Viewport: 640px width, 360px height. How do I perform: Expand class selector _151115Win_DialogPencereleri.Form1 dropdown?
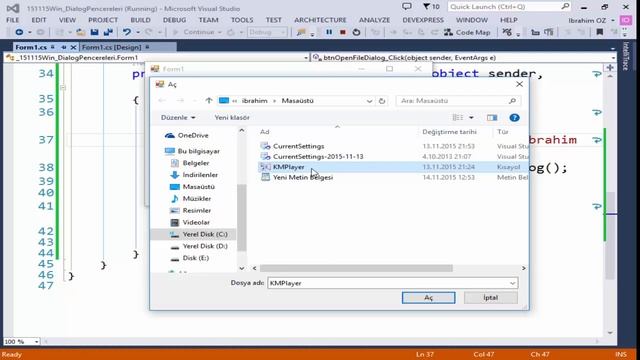[x=306, y=58]
